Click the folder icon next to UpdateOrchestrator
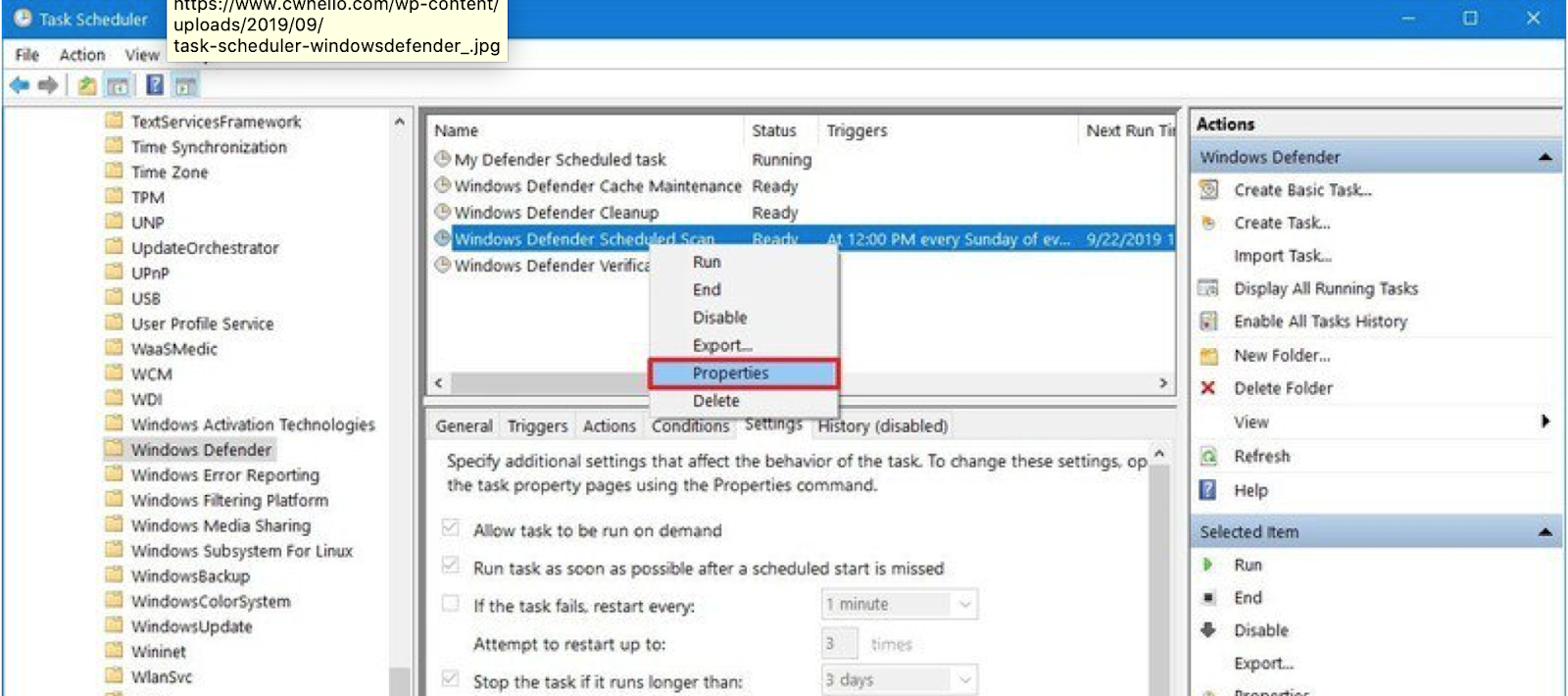Image resolution: width=1568 pixels, height=696 pixels. click(x=115, y=247)
